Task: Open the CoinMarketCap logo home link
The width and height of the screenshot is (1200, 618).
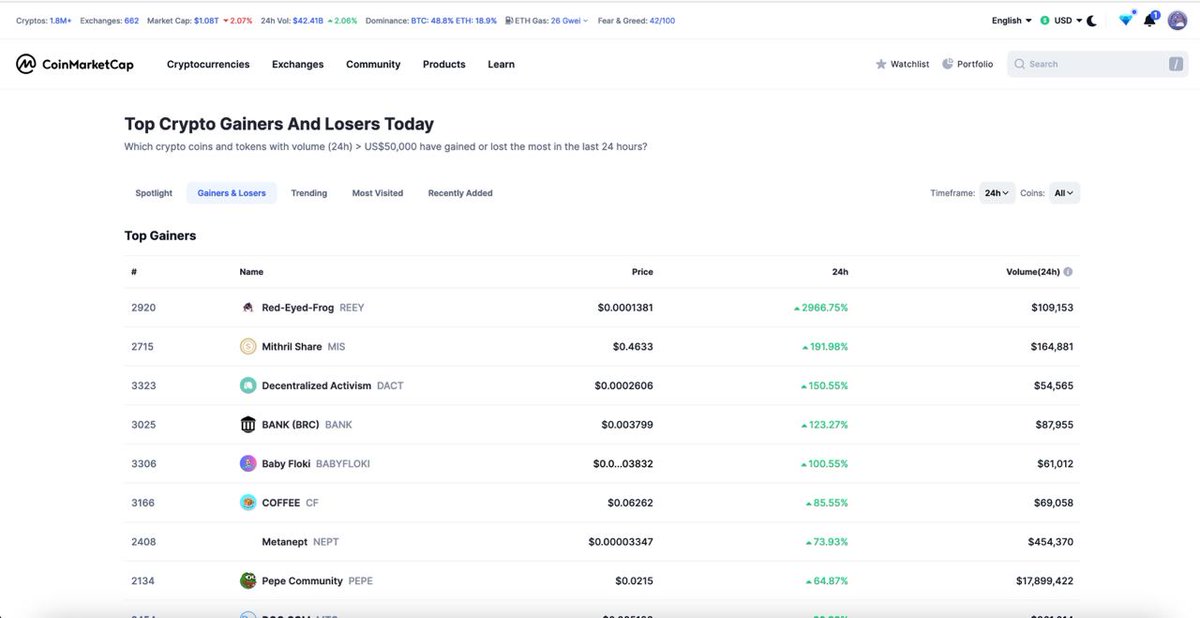Action: pyautogui.click(x=74, y=64)
